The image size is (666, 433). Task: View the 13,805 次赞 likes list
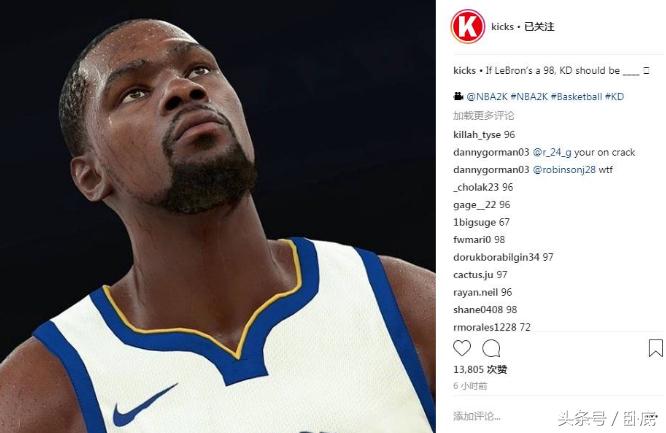480,370
